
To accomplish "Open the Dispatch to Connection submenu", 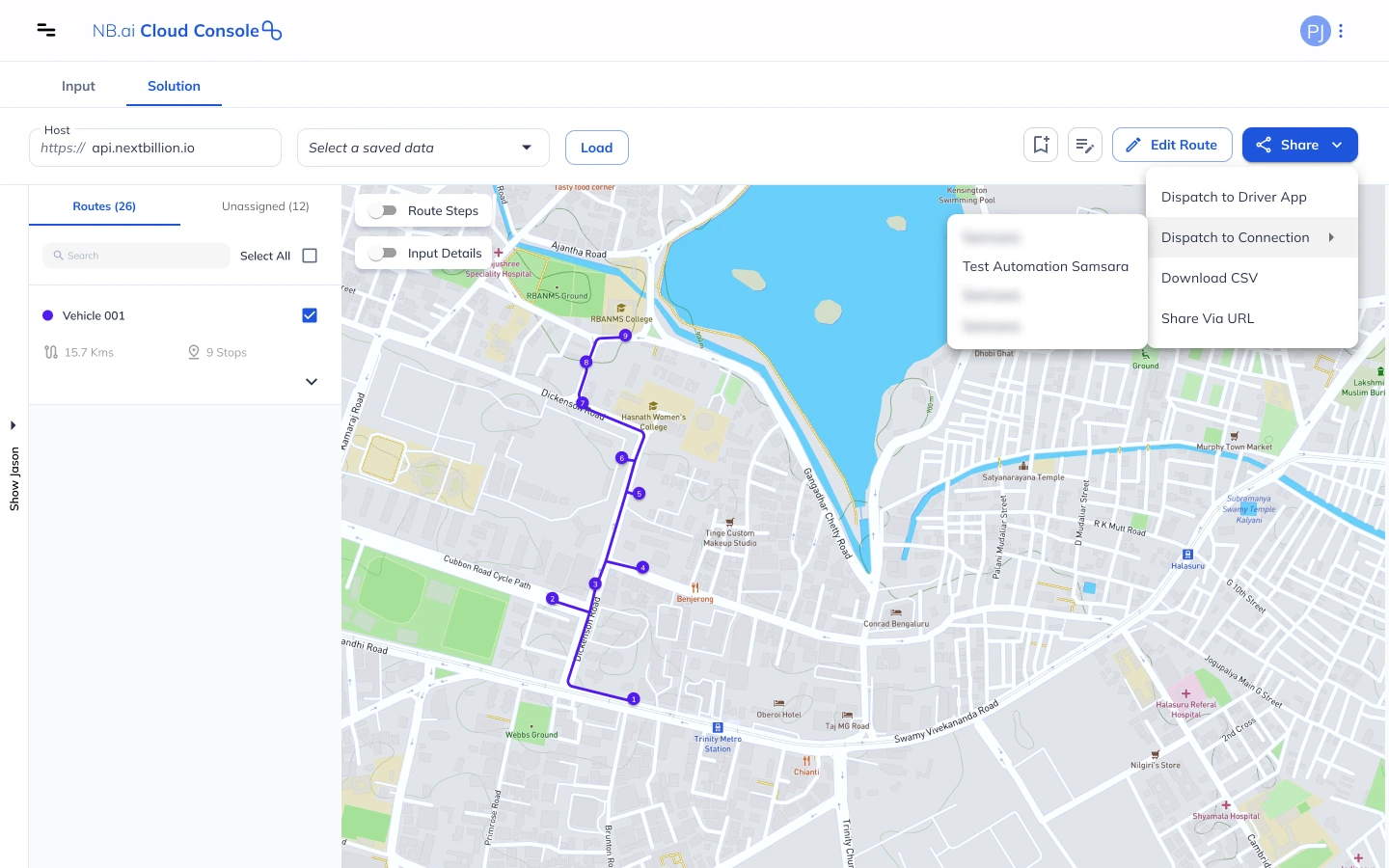I will tap(1252, 237).
